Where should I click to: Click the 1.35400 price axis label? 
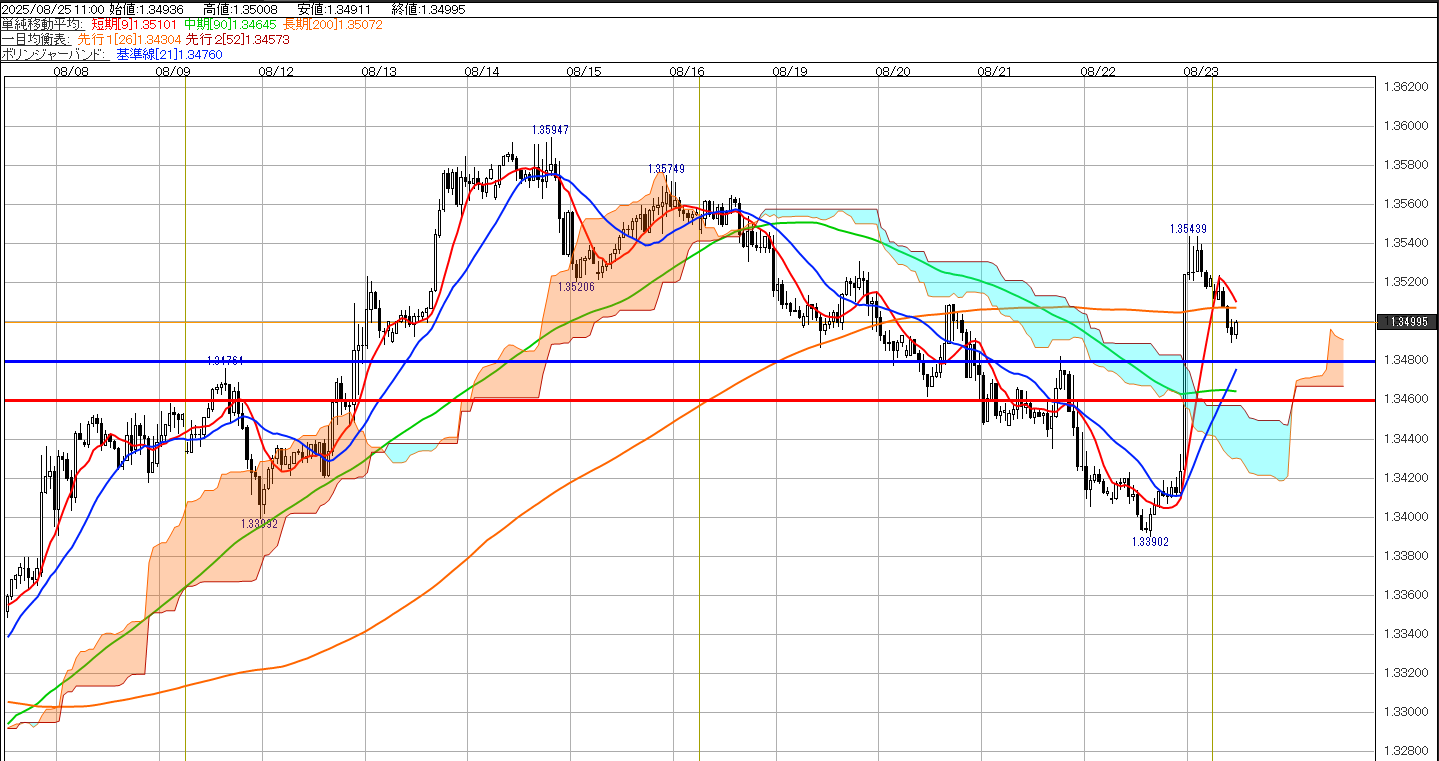1405,243
